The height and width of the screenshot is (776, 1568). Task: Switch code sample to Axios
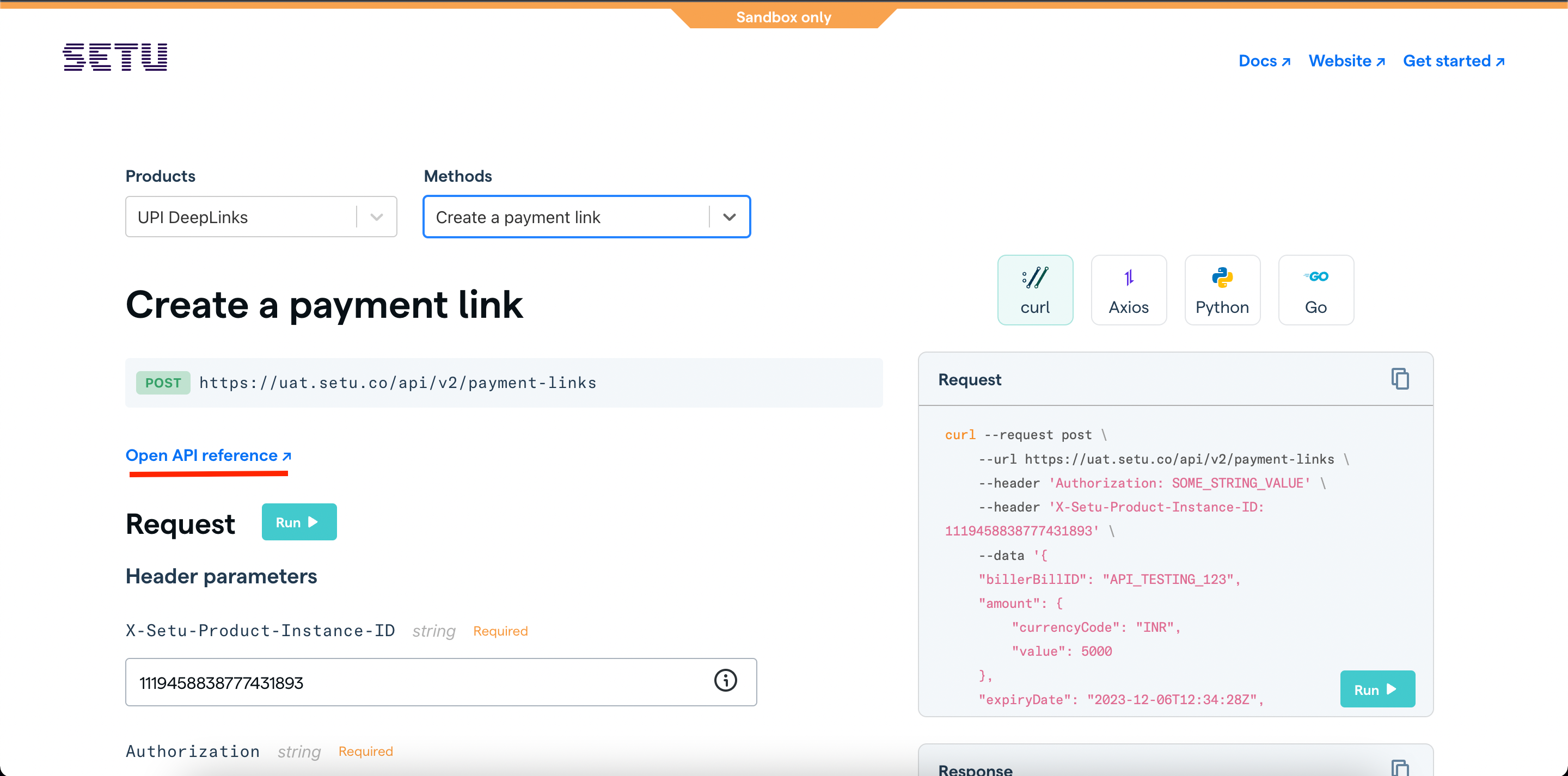pos(1129,290)
